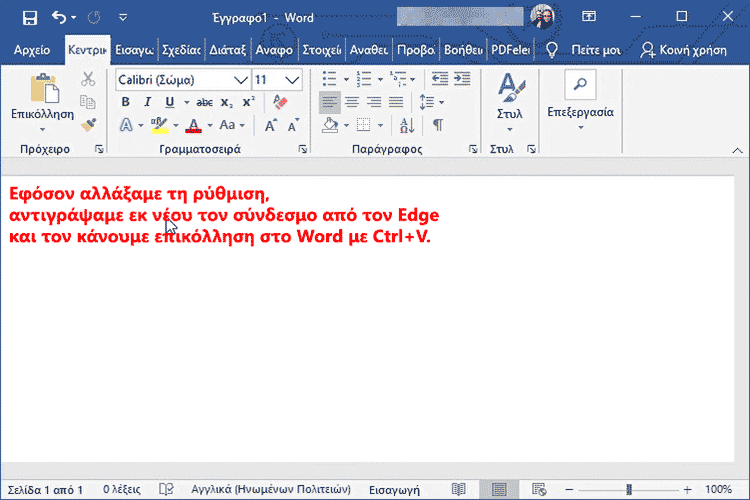The width and height of the screenshot is (750, 500).
Task: Click the Sort A-Z icon
Action: pyautogui.click(x=407, y=125)
